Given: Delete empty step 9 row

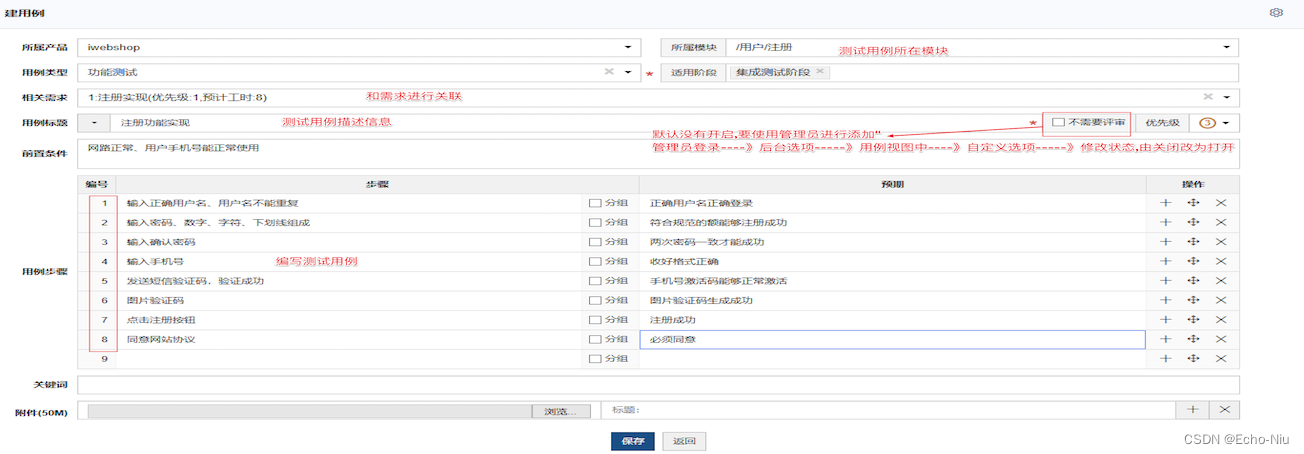Looking at the screenshot, I should [1221, 358].
